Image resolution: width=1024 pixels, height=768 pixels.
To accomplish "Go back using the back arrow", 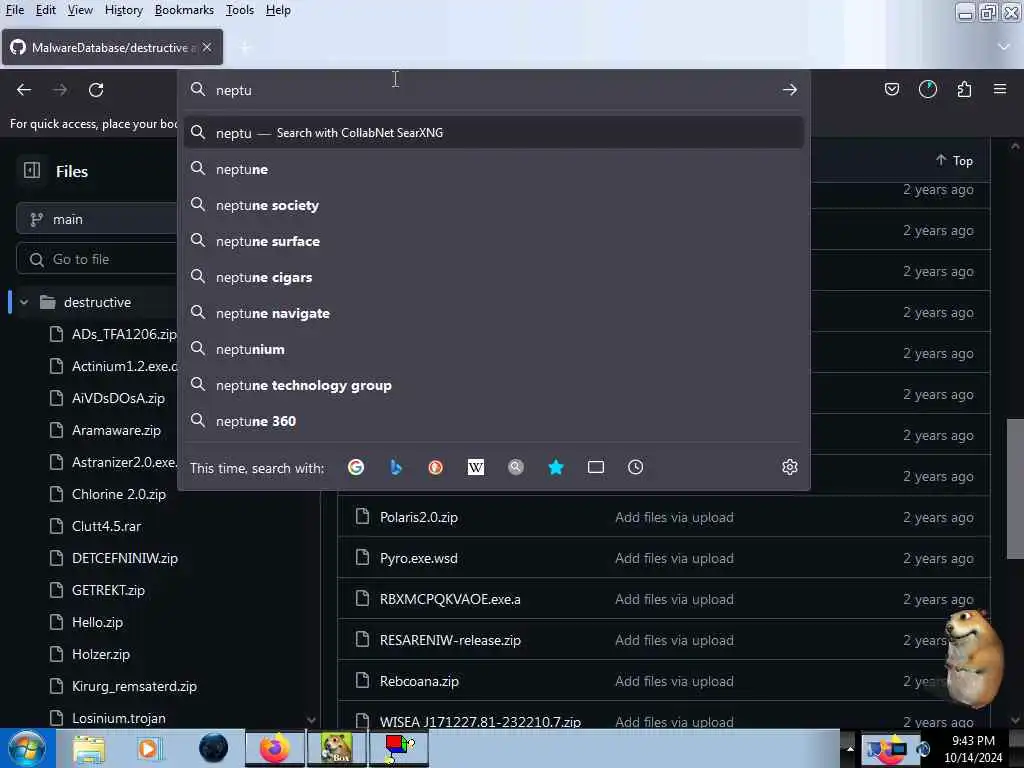I will pos(24,89).
